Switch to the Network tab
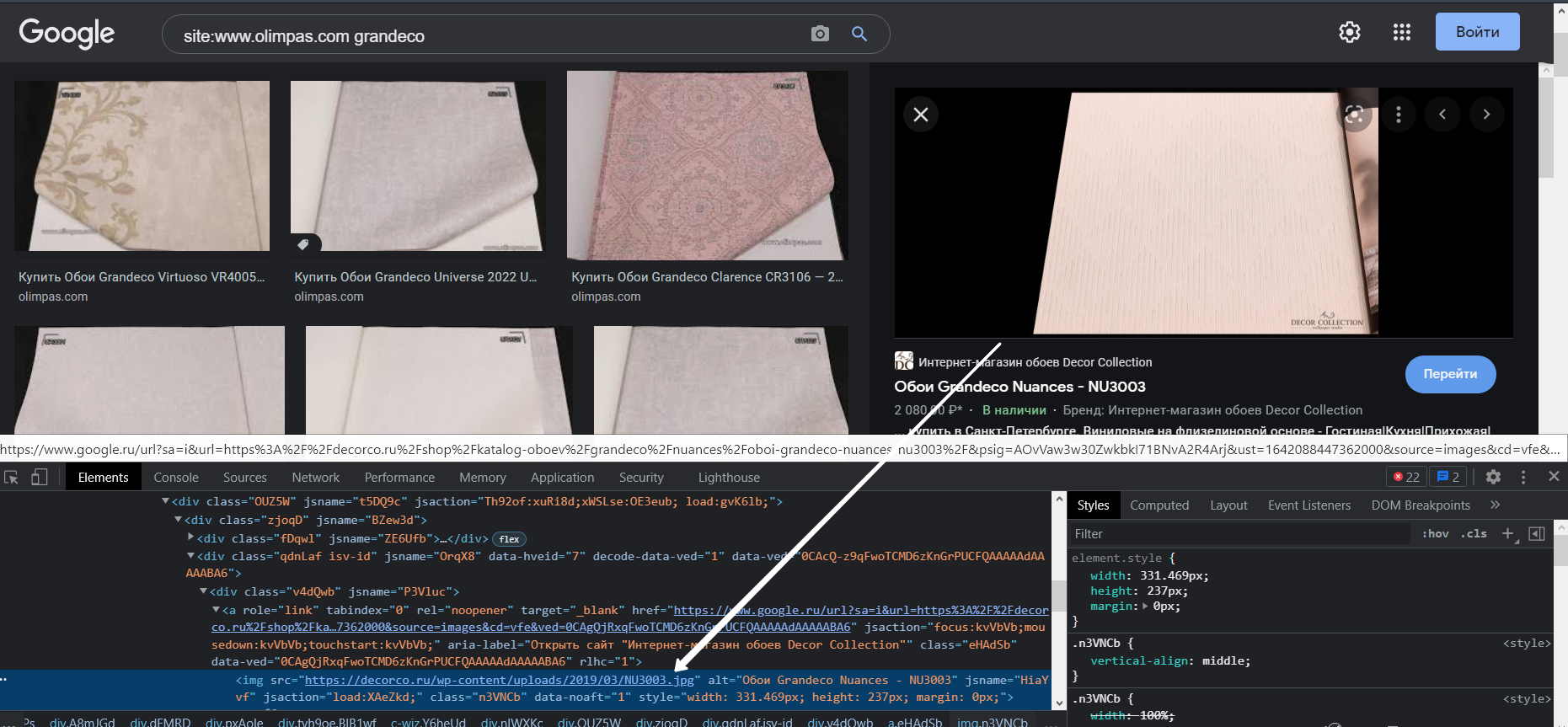This screenshot has height=727, width=1568. [316, 478]
